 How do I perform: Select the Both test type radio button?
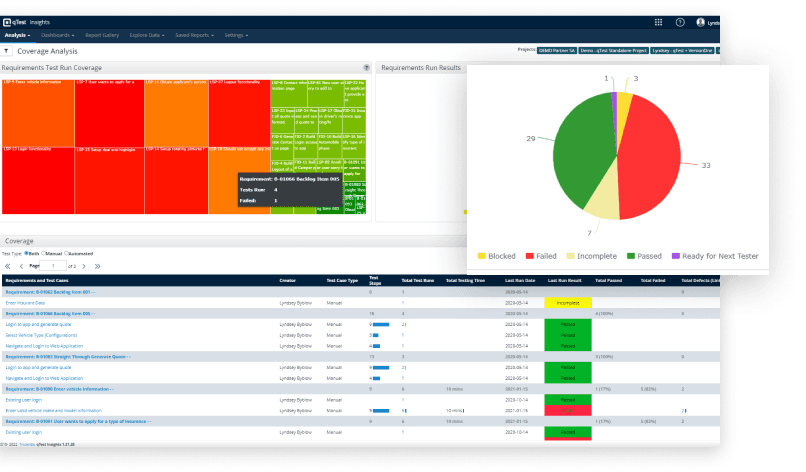coord(27,254)
